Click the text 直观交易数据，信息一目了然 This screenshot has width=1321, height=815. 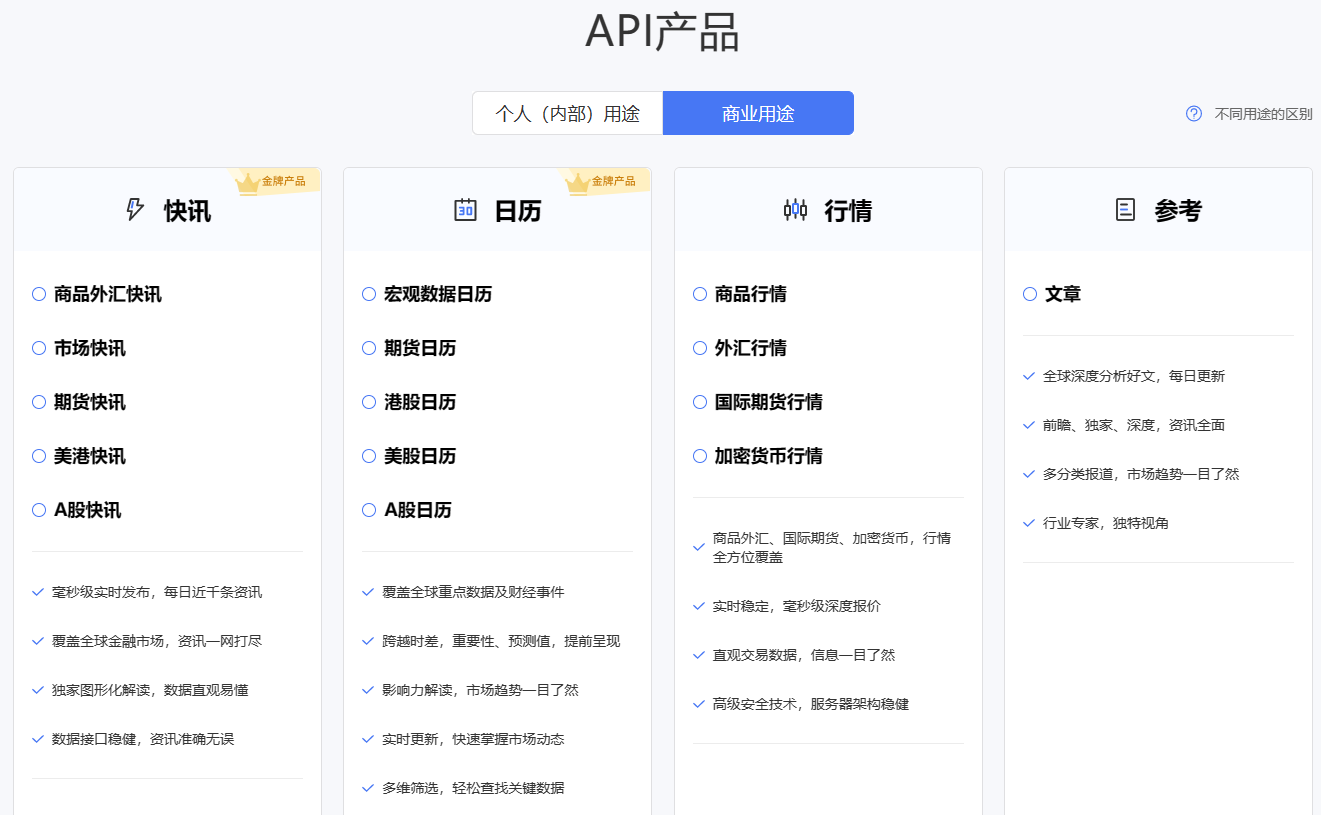pyautogui.click(x=804, y=655)
